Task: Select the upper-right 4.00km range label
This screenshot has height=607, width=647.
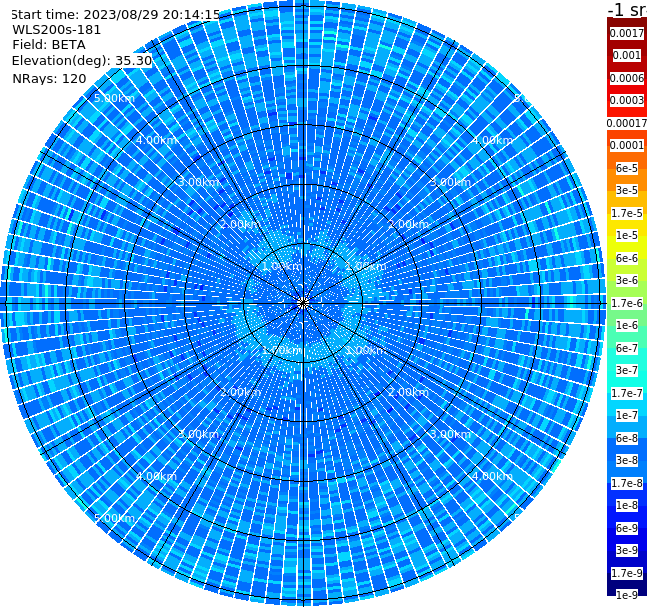Action: click(492, 140)
